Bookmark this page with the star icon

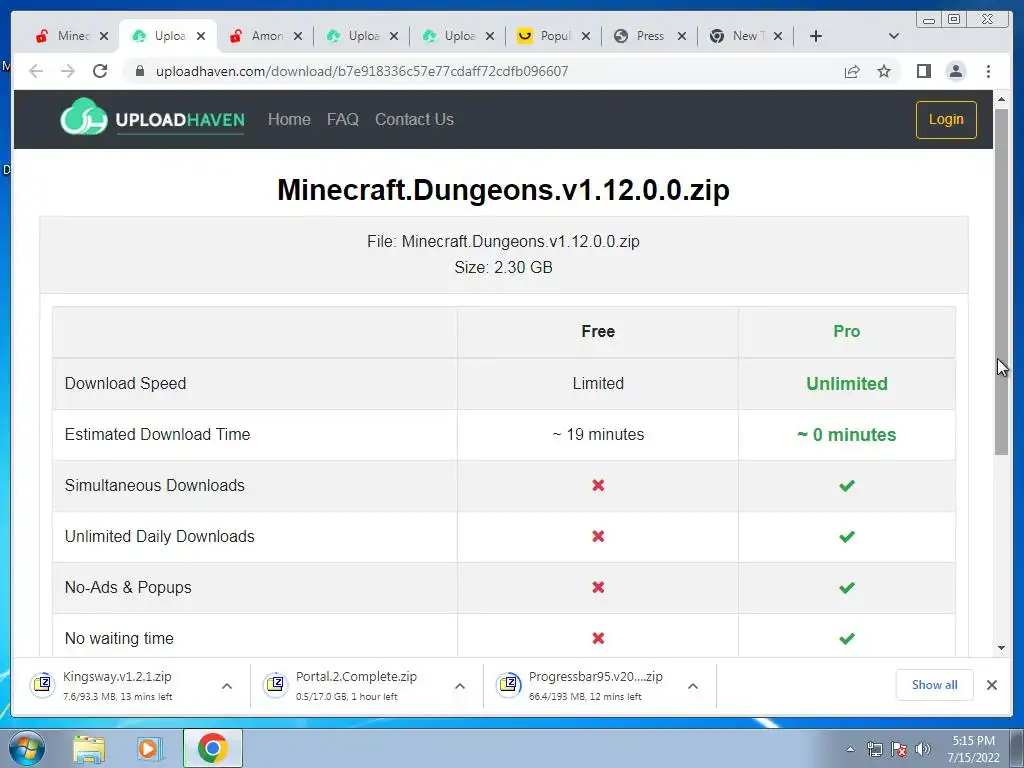(x=884, y=71)
